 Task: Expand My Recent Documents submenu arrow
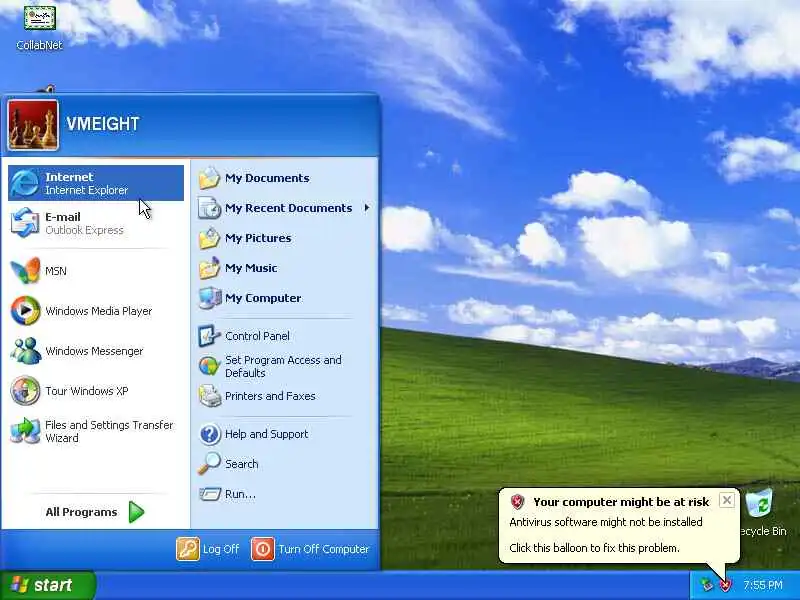367,208
